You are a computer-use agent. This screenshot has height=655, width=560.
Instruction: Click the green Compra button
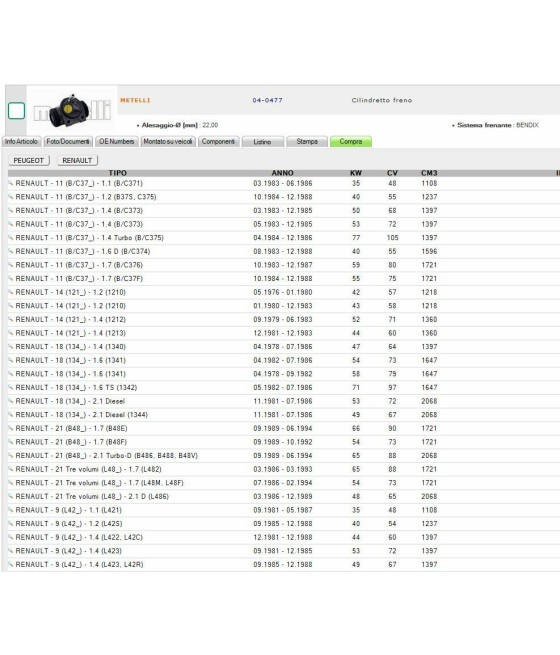[x=351, y=142]
